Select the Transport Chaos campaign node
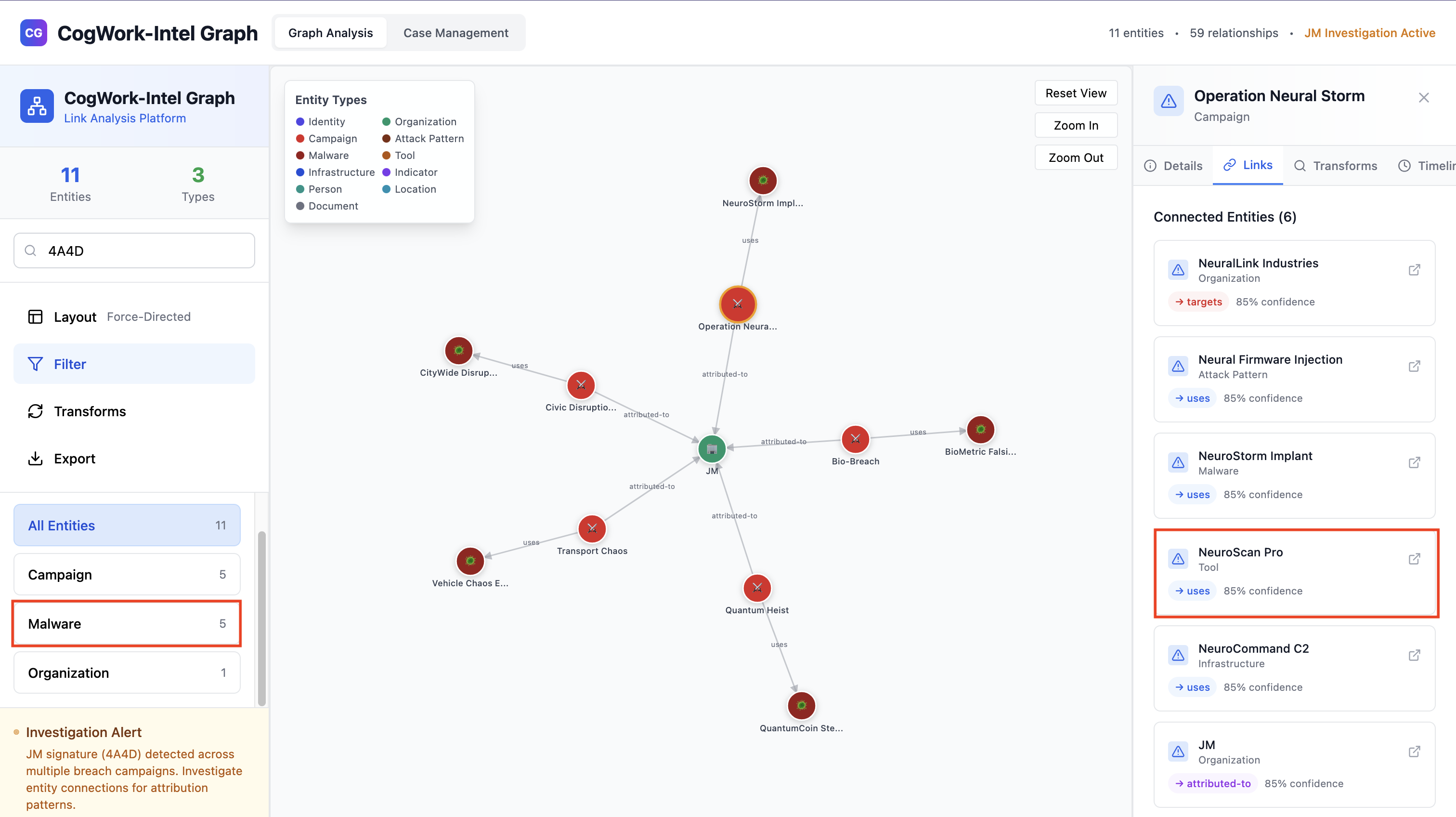 [x=592, y=528]
